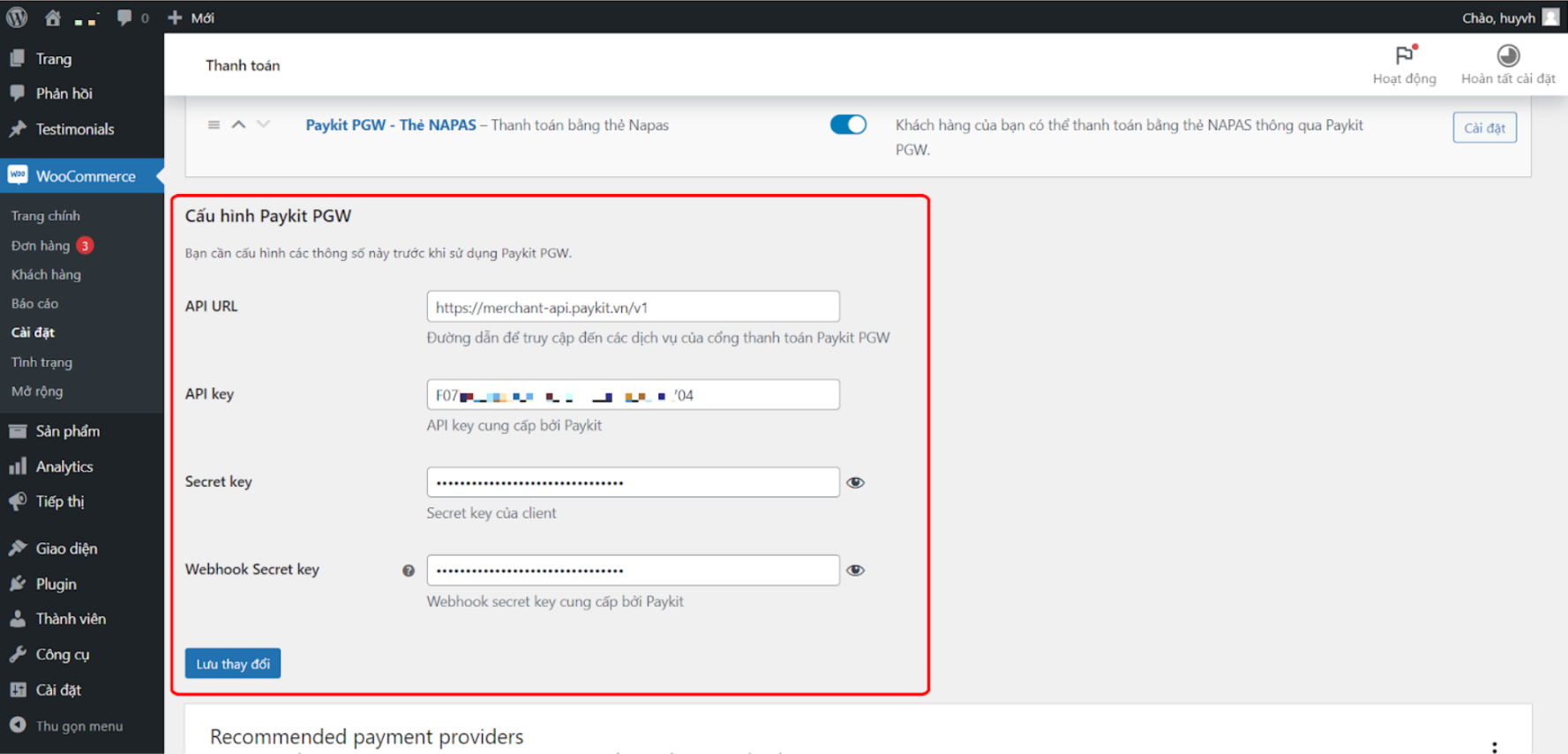Open the Recommended payment providers options menu
This screenshot has width=1568, height=754.
pos(1494,746)
